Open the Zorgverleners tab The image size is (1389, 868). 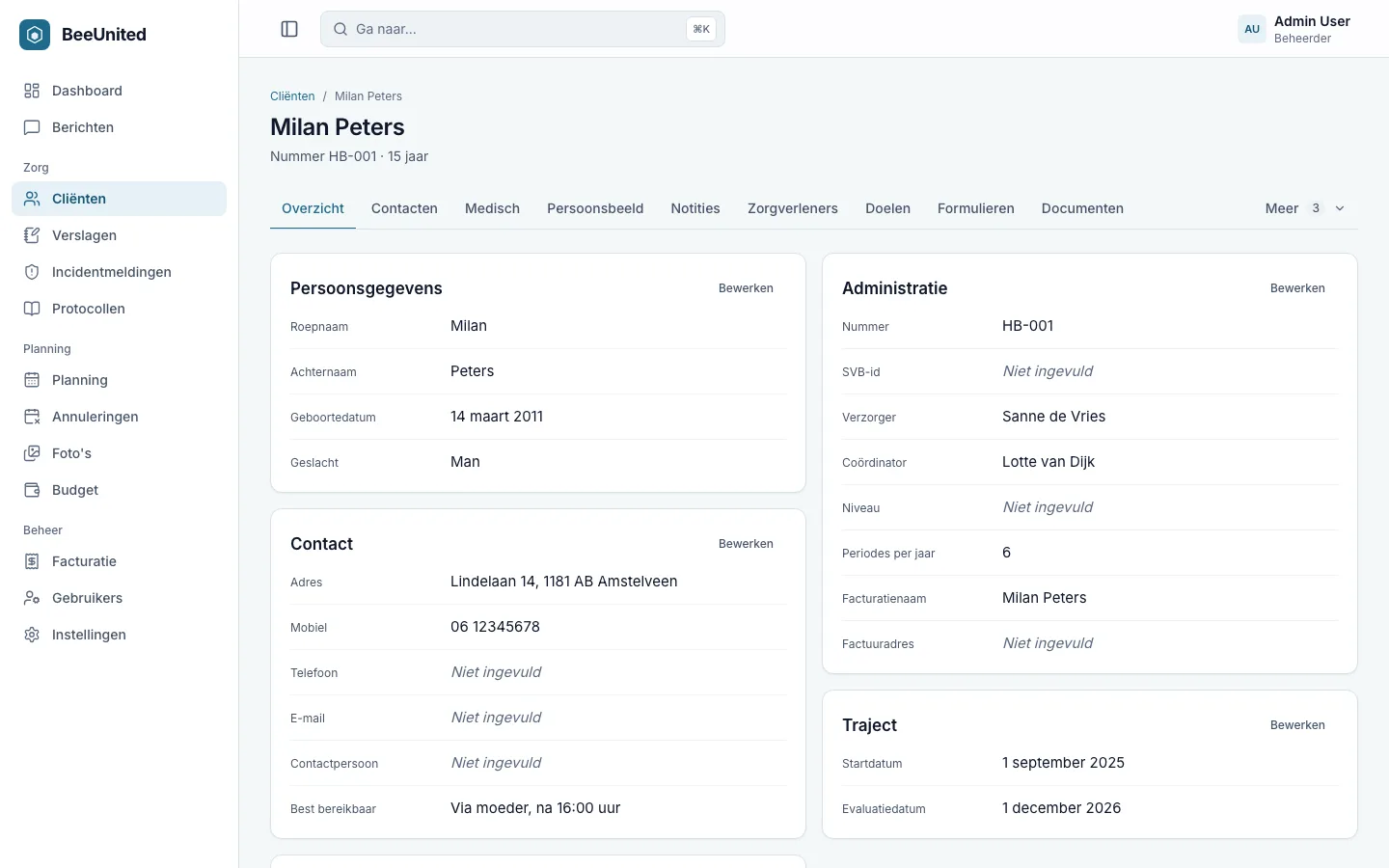tap(793, 208)
